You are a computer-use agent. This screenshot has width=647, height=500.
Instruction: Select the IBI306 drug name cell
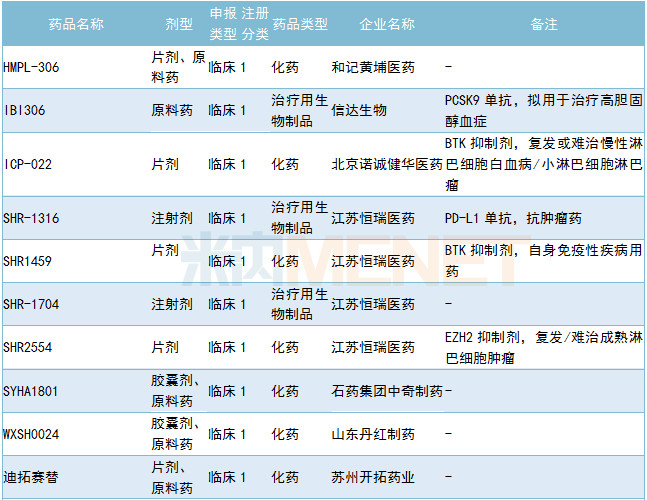tap(24, 111)
